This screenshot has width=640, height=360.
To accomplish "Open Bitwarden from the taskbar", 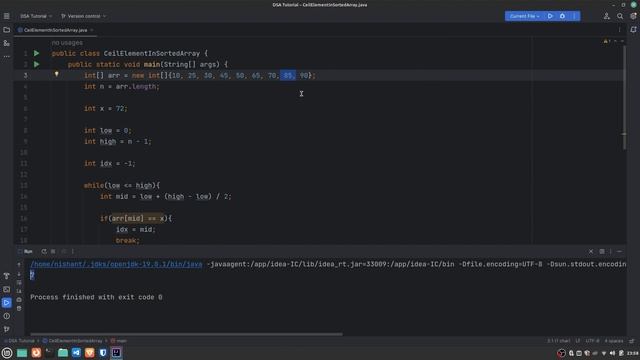I will coord(103,353).
